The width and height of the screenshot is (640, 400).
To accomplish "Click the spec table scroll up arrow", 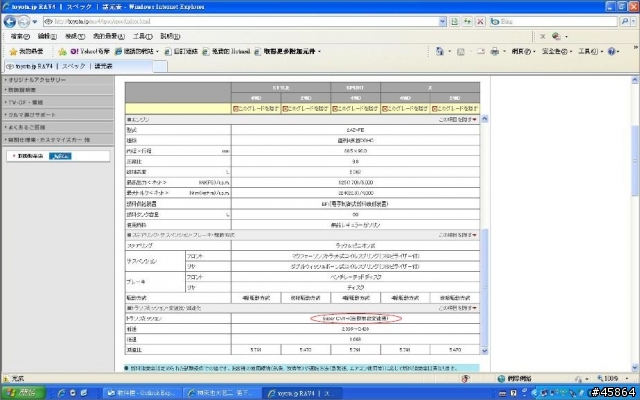I will 484,119.
